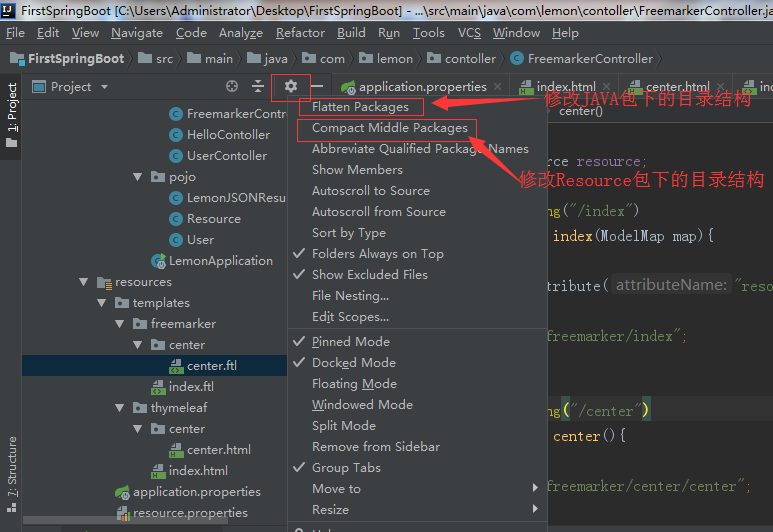Click the FreemarkerController class icon in the tree
This screenshot has width=773, height=532.
[x=176, y=114]
